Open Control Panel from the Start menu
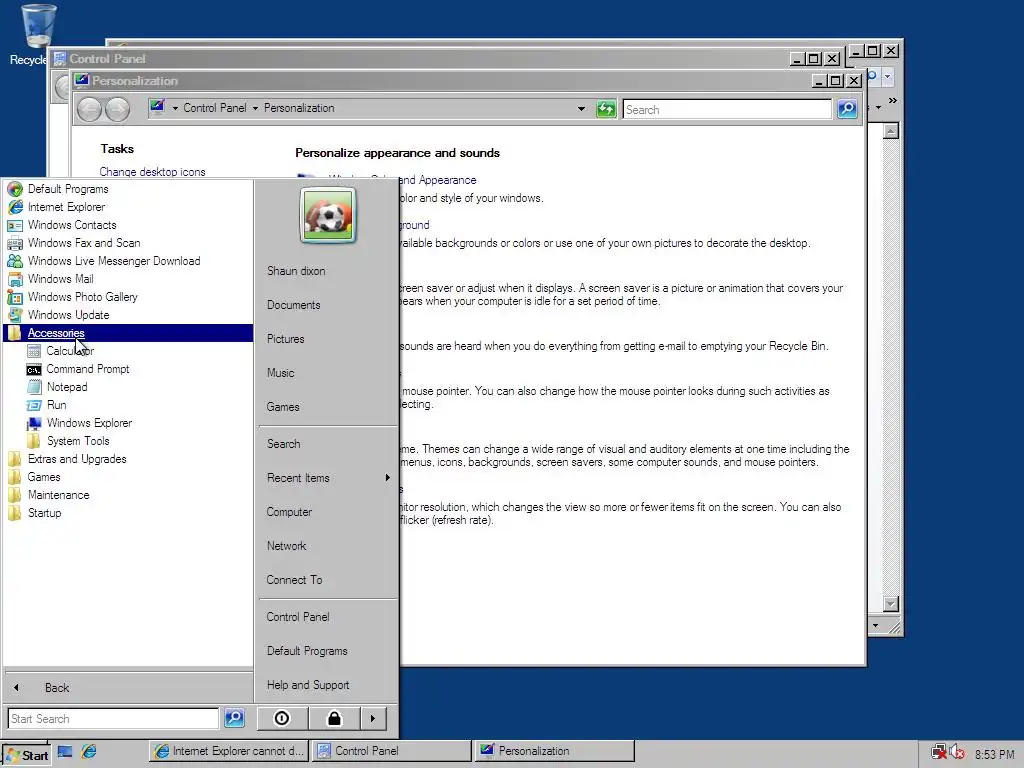The height and width of the screenshot is (768, 1024). pos(298,617)
